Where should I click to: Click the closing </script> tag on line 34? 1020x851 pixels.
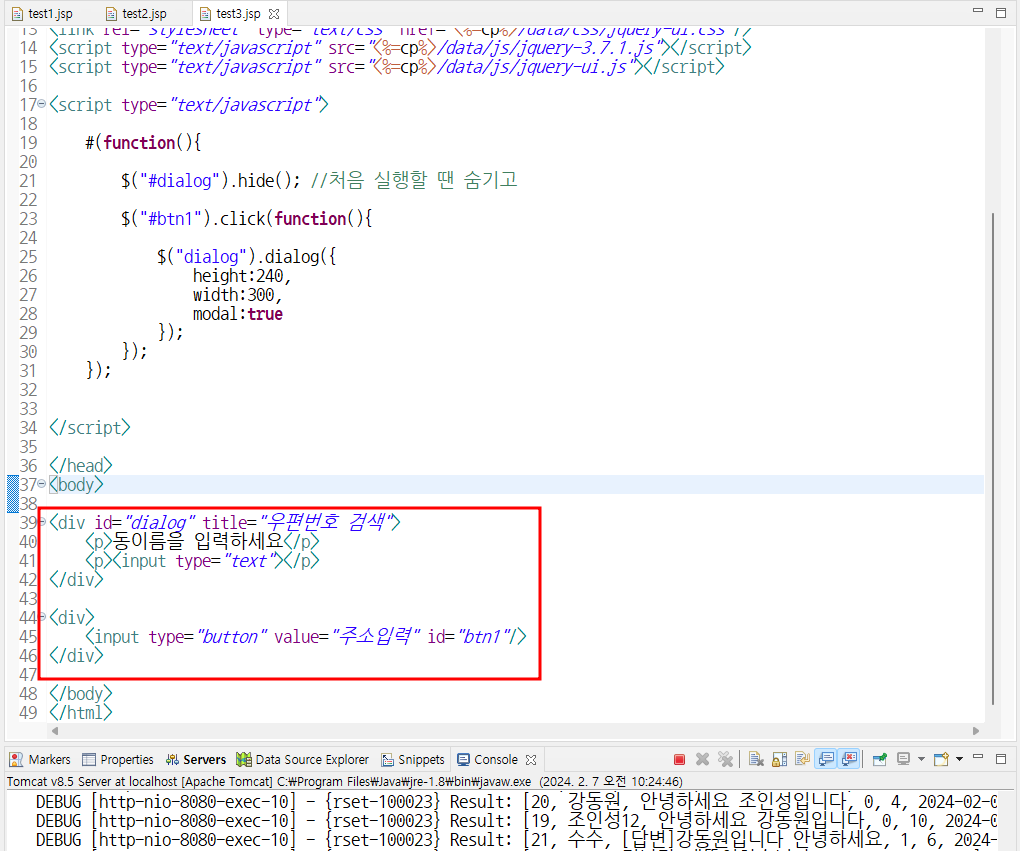(x=90, y=427)
